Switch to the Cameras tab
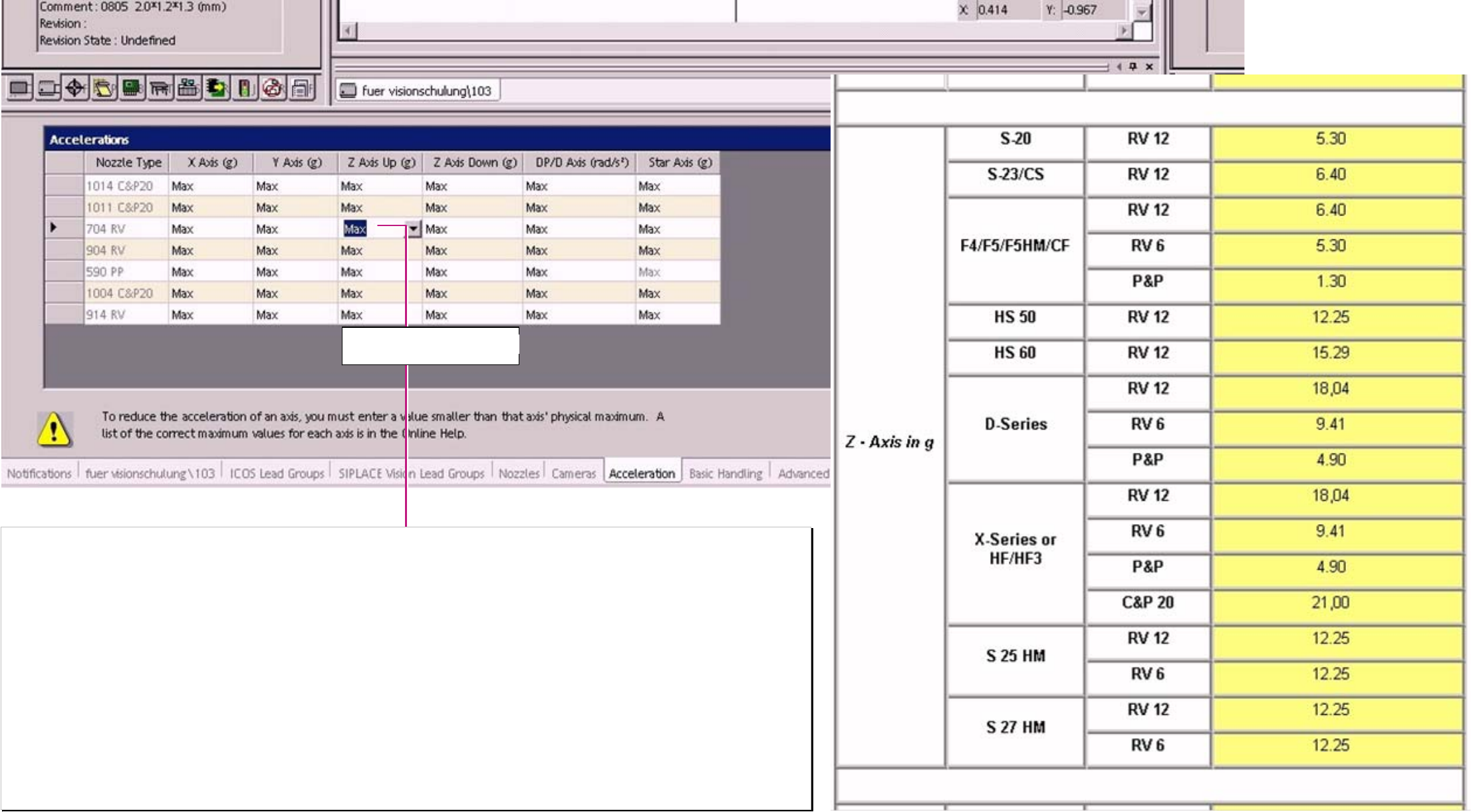Viewport: 1471px width, 812px height. click(573, 474)
